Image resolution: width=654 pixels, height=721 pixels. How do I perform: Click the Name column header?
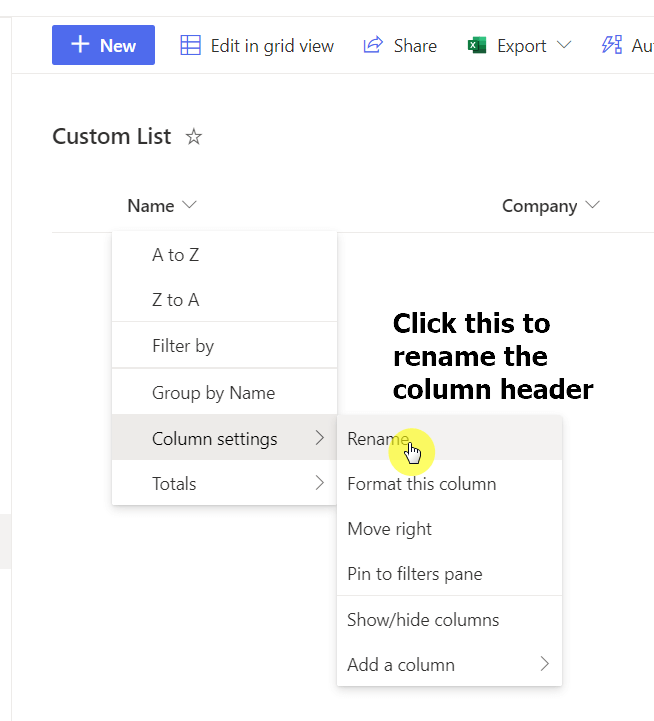(151, 206)
